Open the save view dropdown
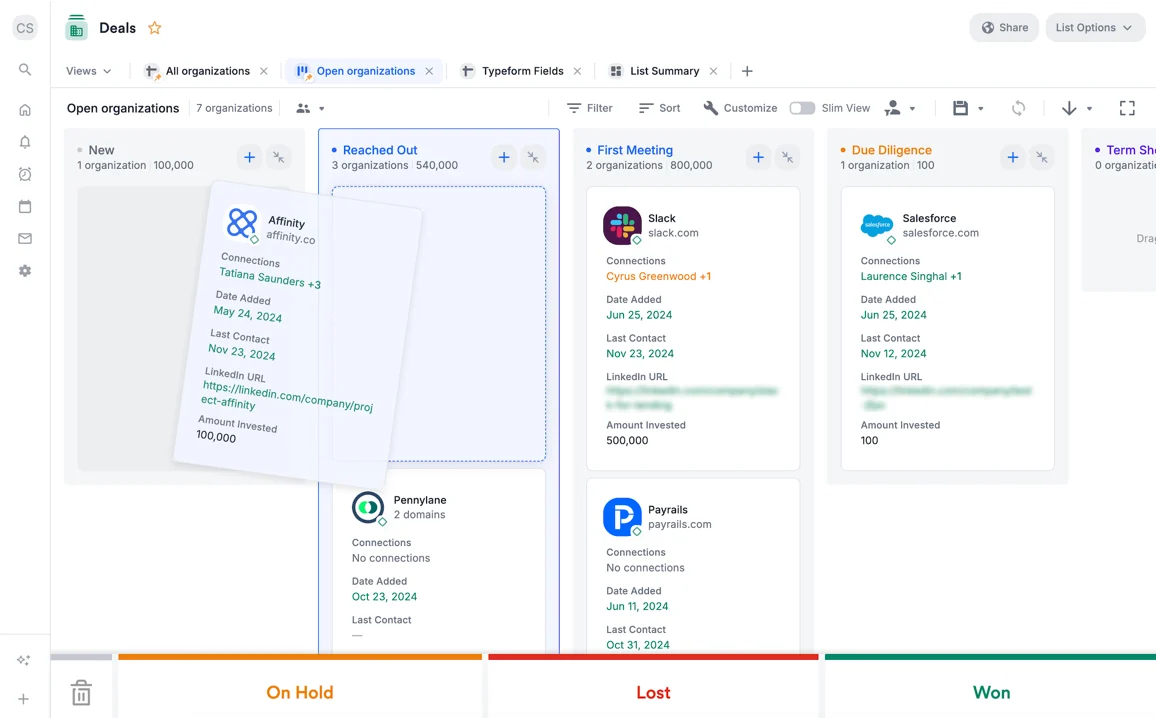The height and width of the screenshot is (718, 1156). click(x=968, y=108)
